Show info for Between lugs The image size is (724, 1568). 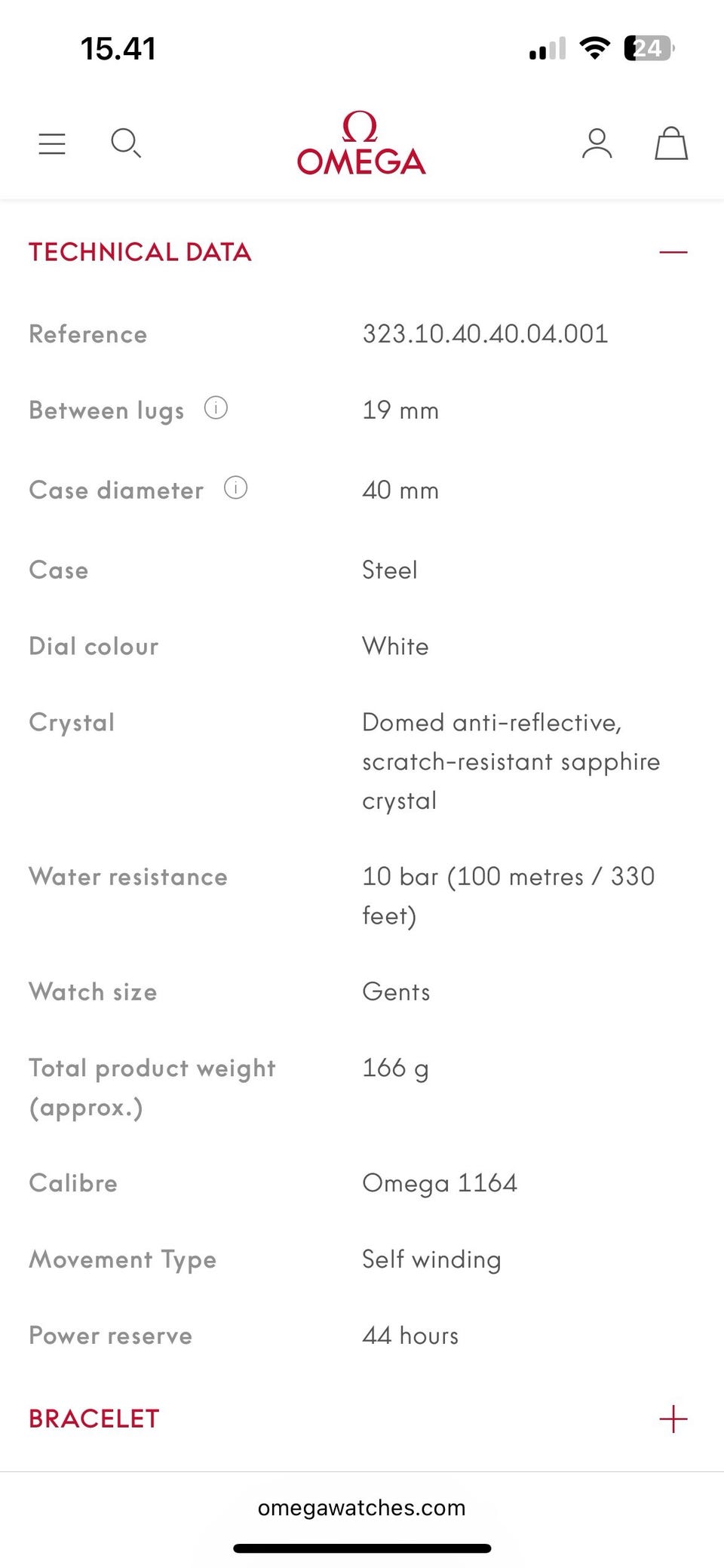click(216, 408)
